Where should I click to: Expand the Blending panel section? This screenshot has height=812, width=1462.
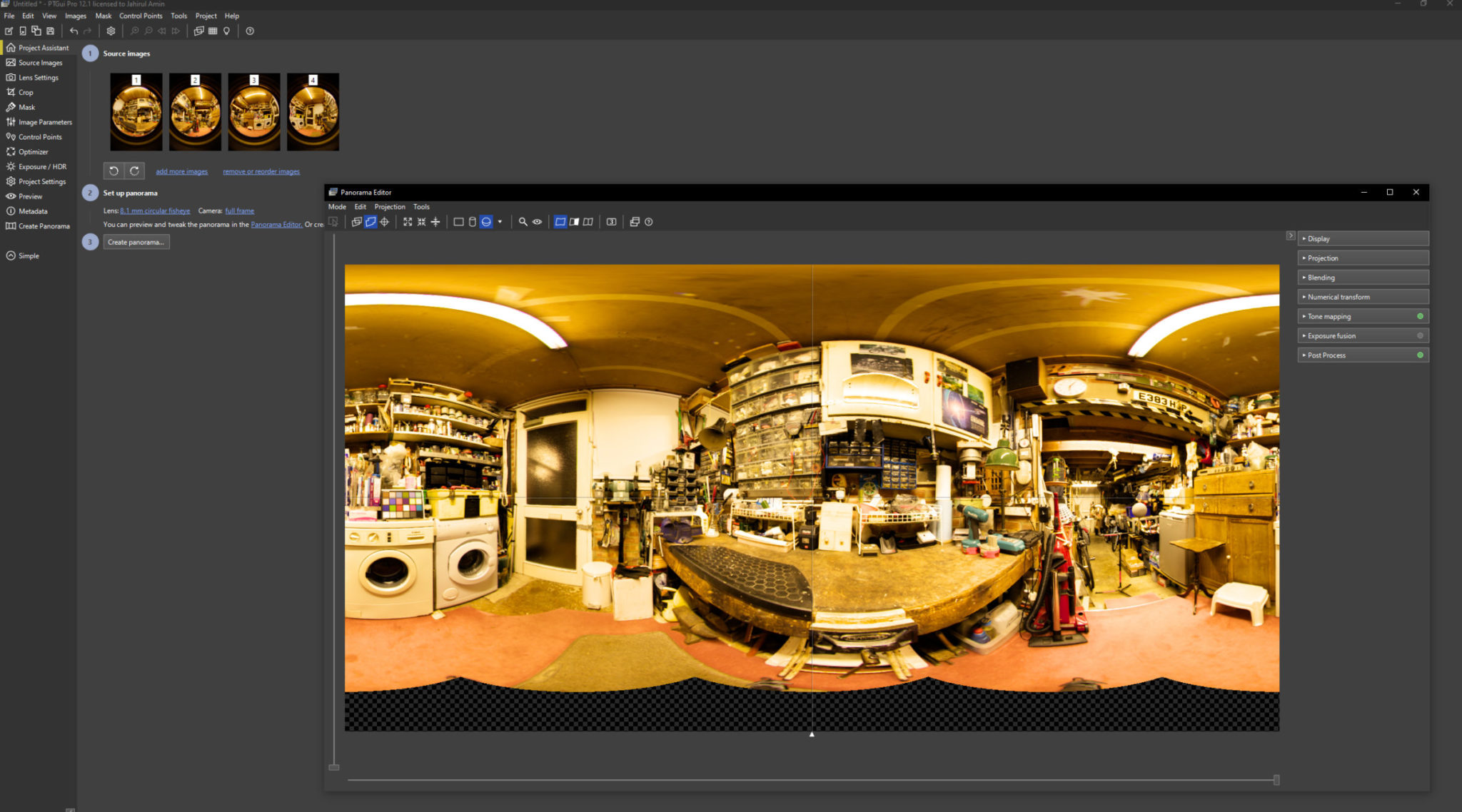tap(1320, 278)
